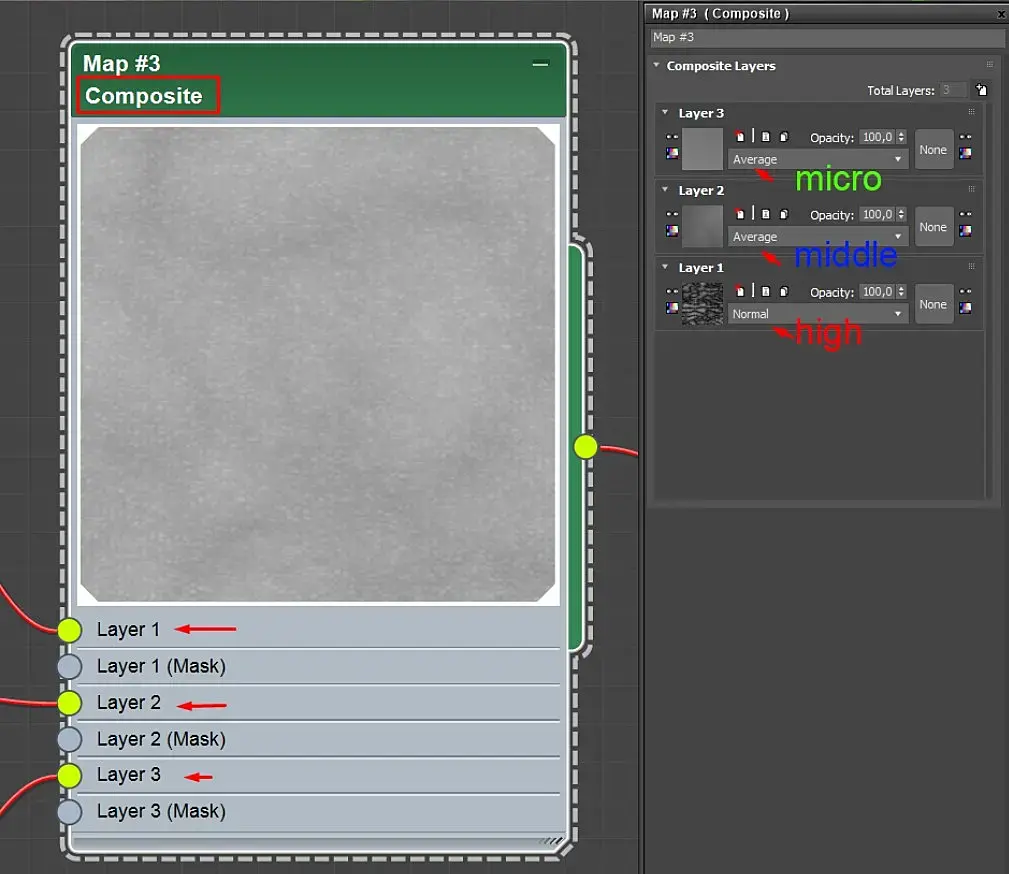Open Layer 2 Average blend mode dropdown

pyautogui.click(x=818, y=236)
